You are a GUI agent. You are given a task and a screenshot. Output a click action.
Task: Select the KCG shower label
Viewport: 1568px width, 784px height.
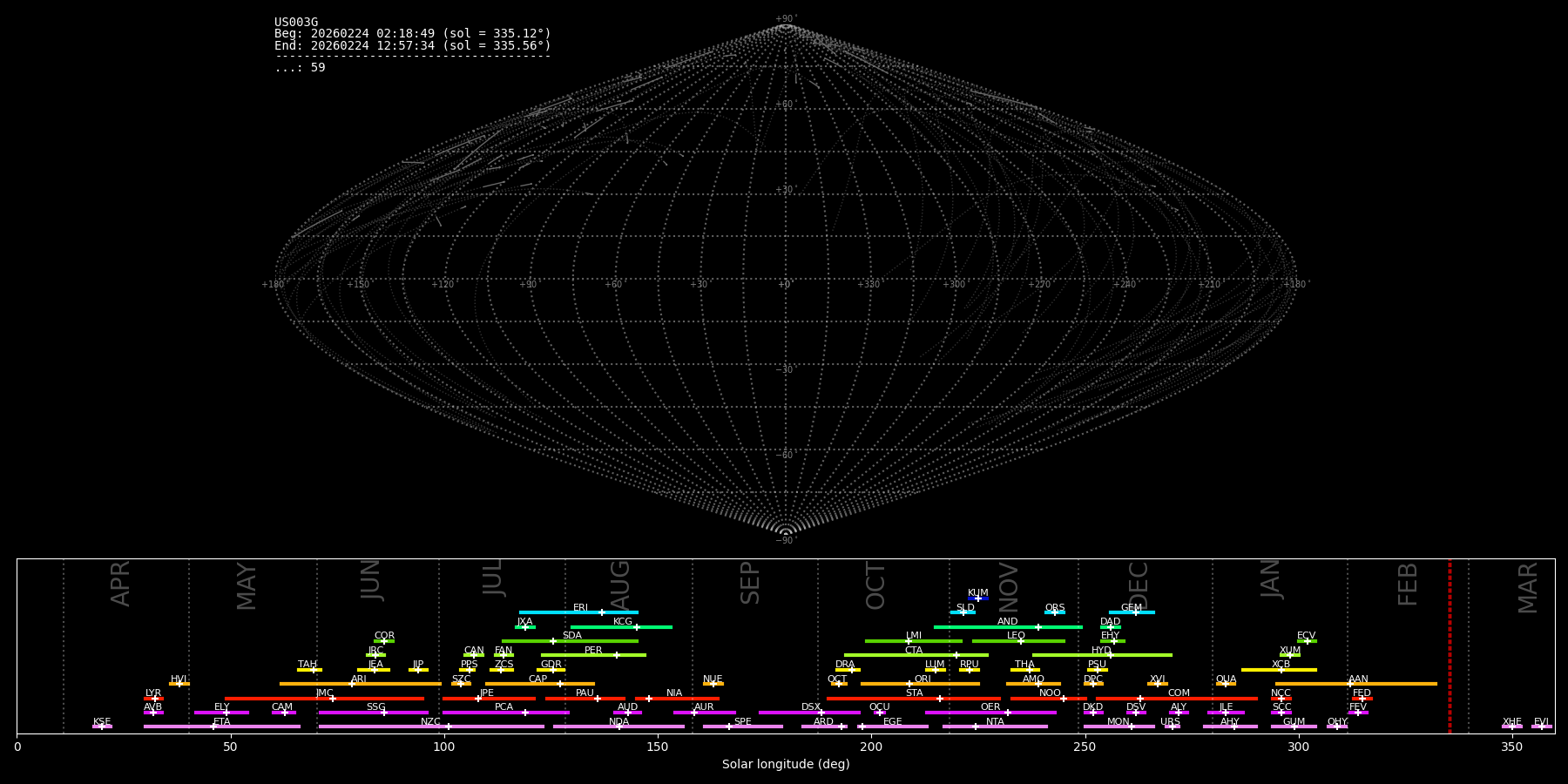[623, 621]
